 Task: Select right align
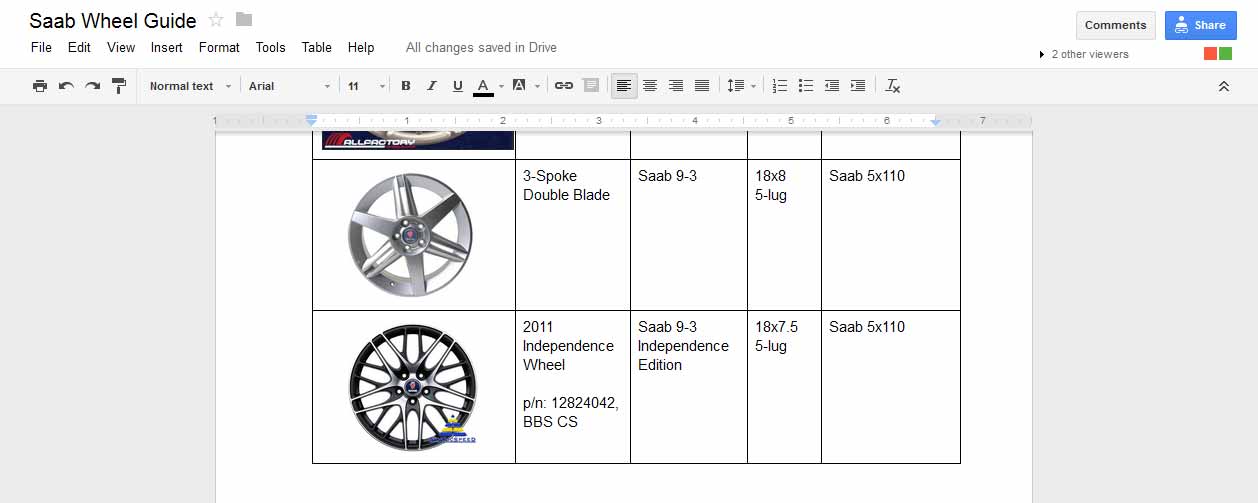pyautogui.click(x=676, y=86)
